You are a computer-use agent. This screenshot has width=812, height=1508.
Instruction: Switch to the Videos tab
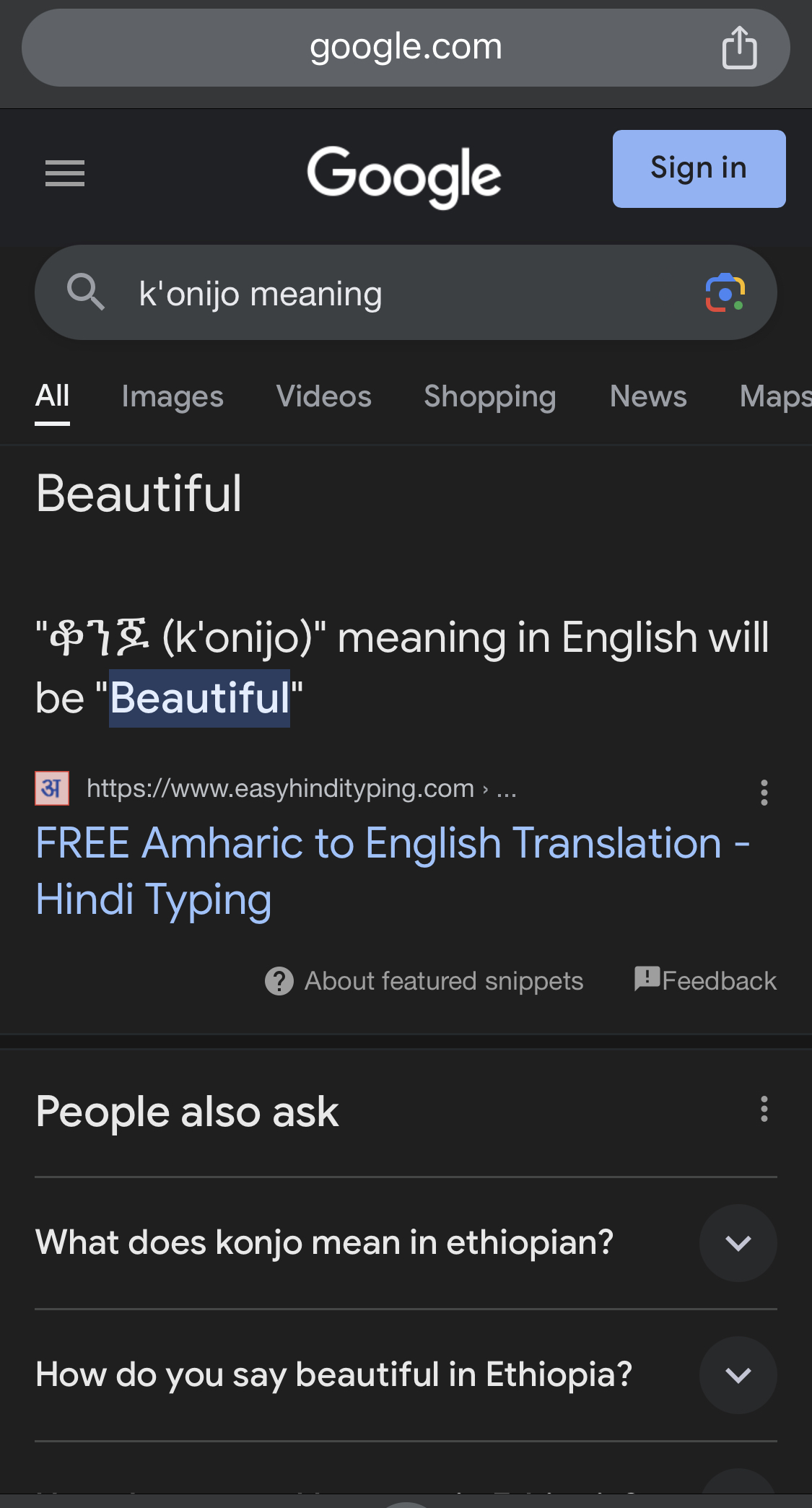click(324, 396)
